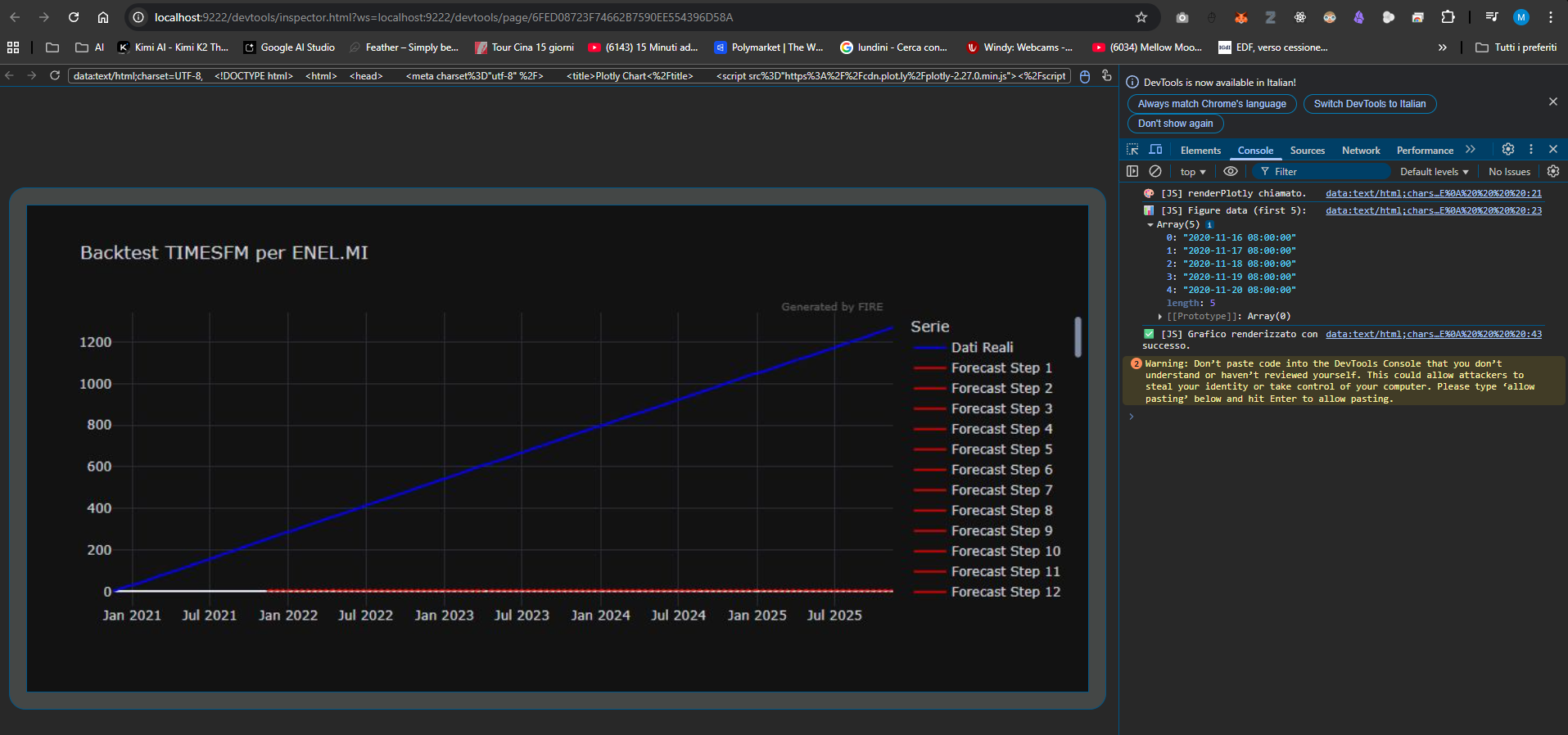This screenshot has width=1568, height=735.
Task: Reload the inspected page in DevTools preview
Action: (55, 76)
